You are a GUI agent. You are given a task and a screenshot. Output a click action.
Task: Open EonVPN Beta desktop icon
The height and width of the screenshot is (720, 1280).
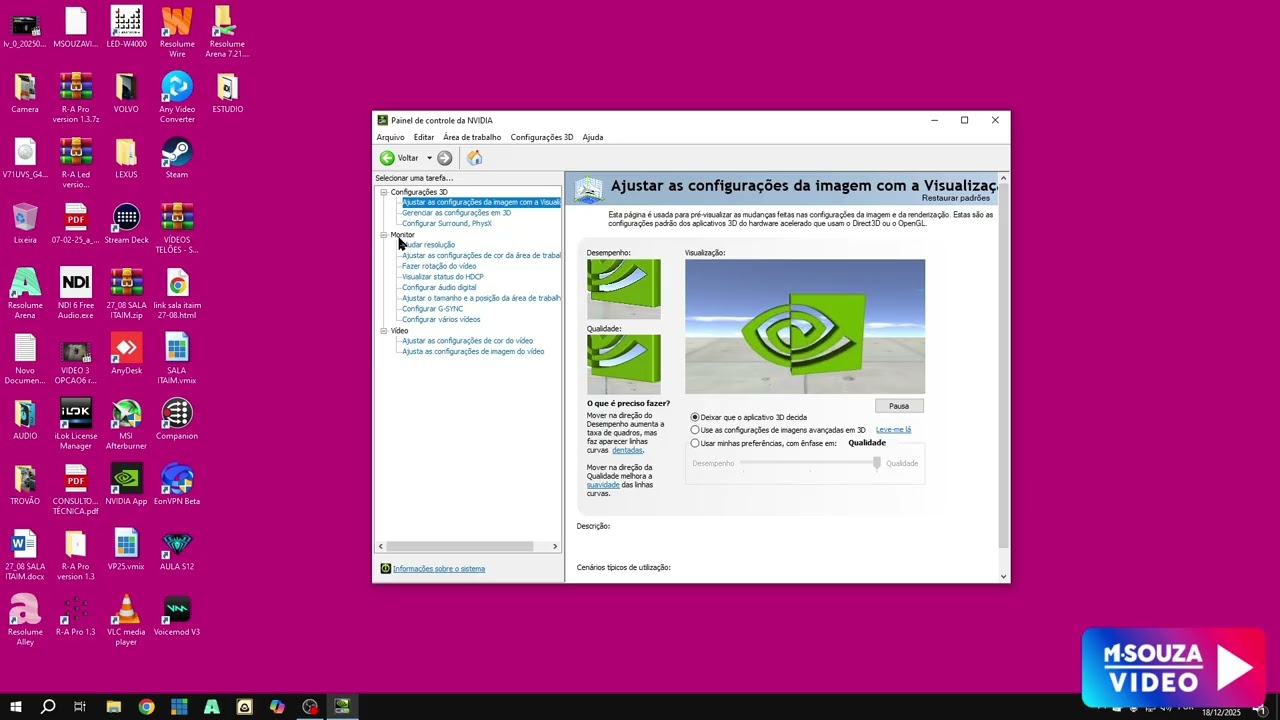(x=177, y=484)
